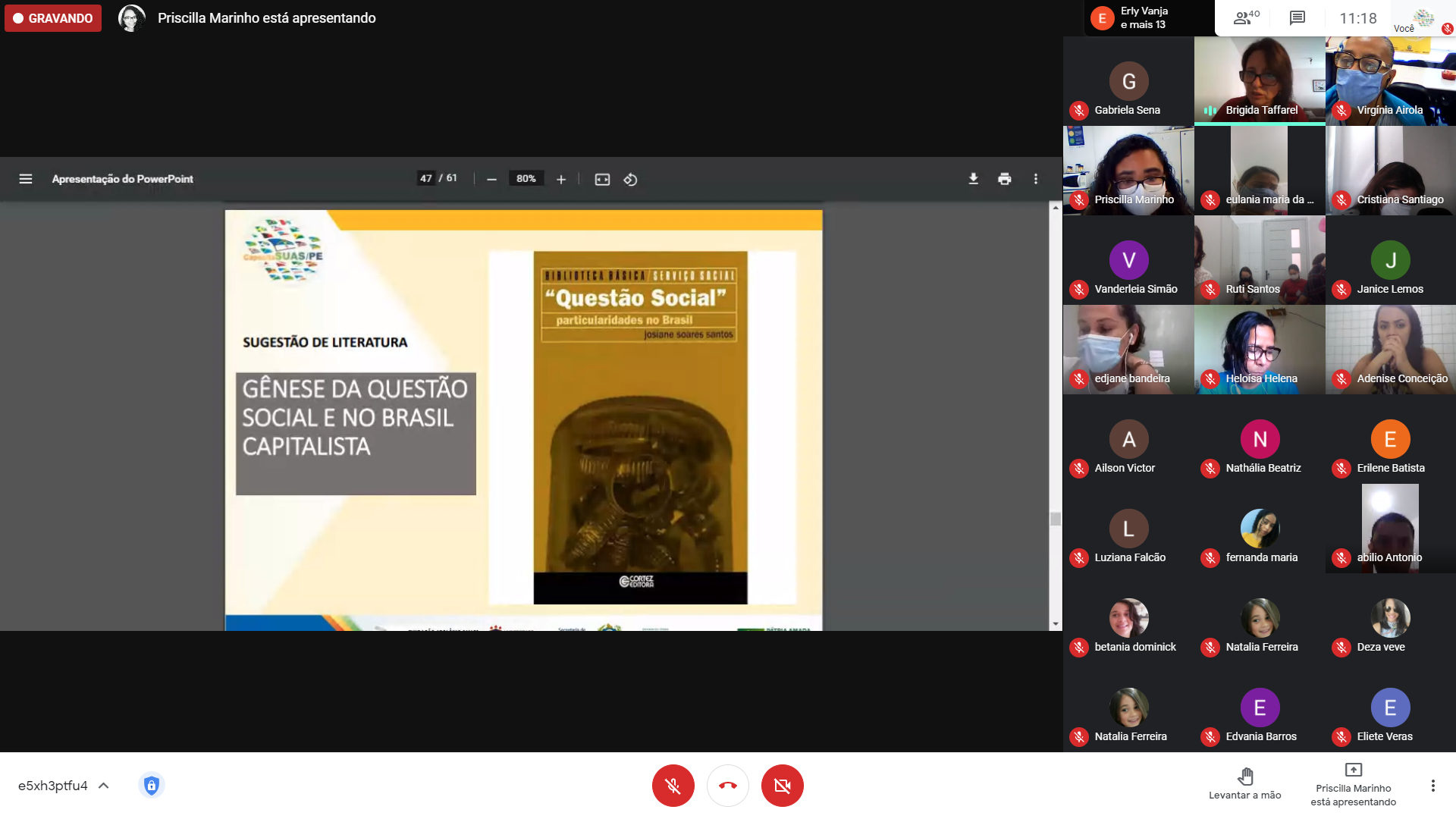Rotate the presentation document
Viewport: 1456px width, 819px height.
tap(630, 180)
